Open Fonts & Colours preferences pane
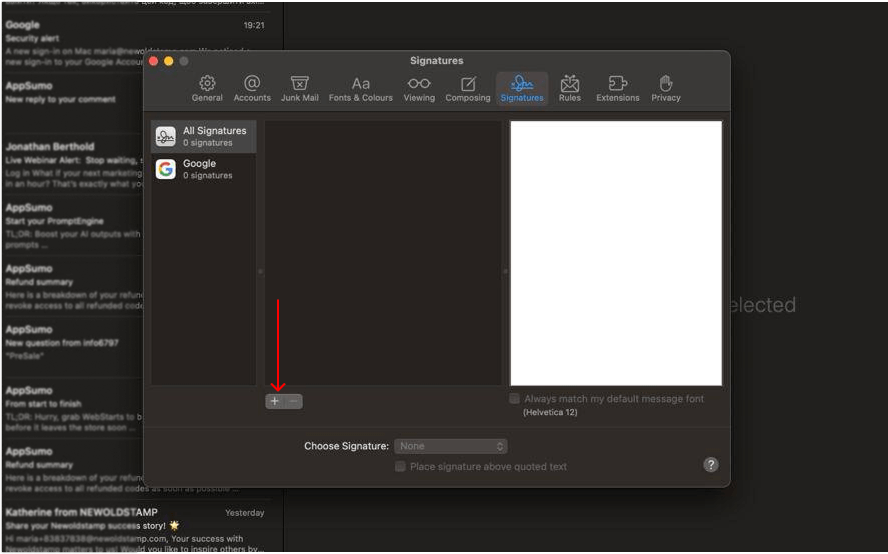Image resolution: width=888 pixels, height=554 pixels. click(361, 89)
